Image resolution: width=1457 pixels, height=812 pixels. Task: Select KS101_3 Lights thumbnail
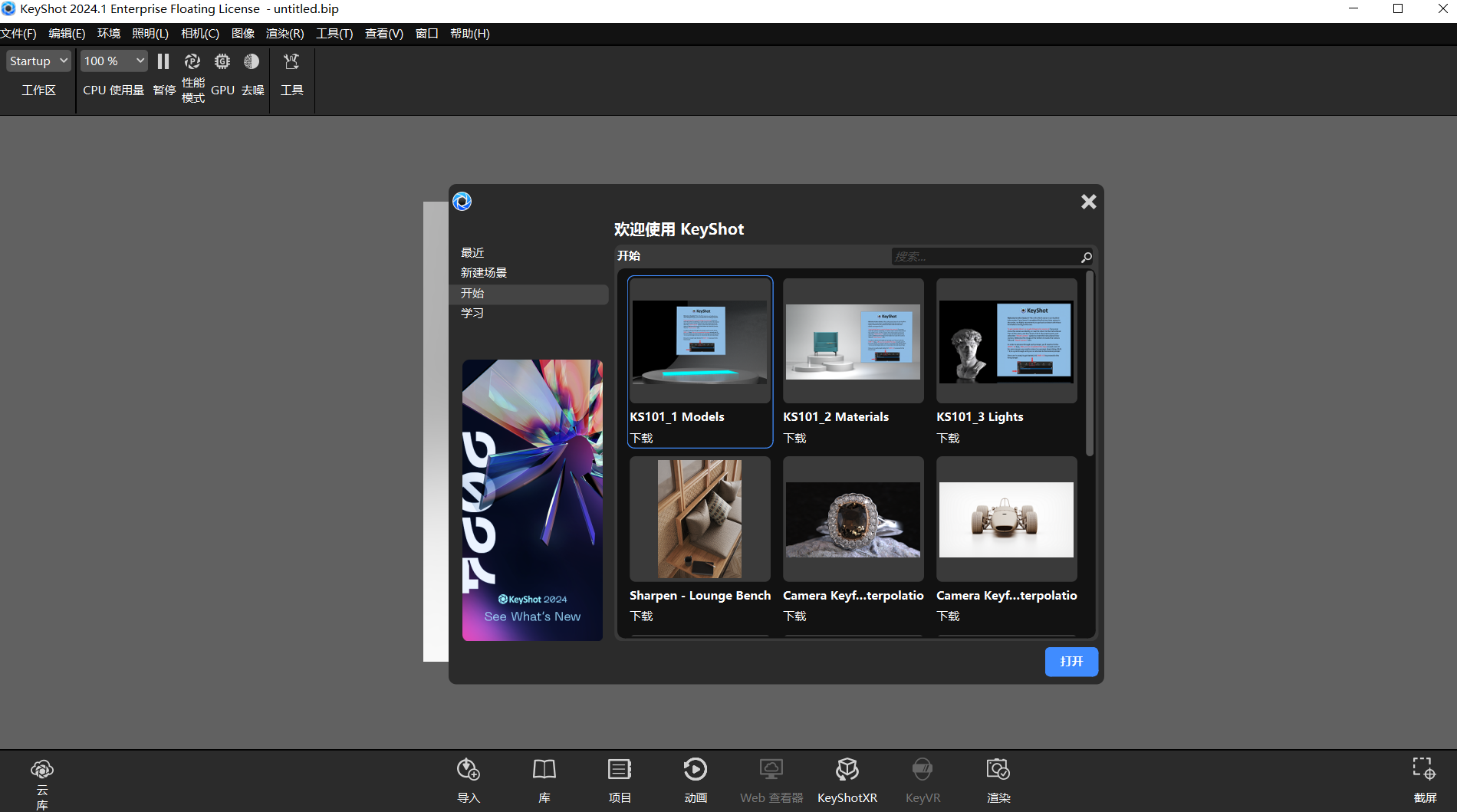coord(1006,340)
